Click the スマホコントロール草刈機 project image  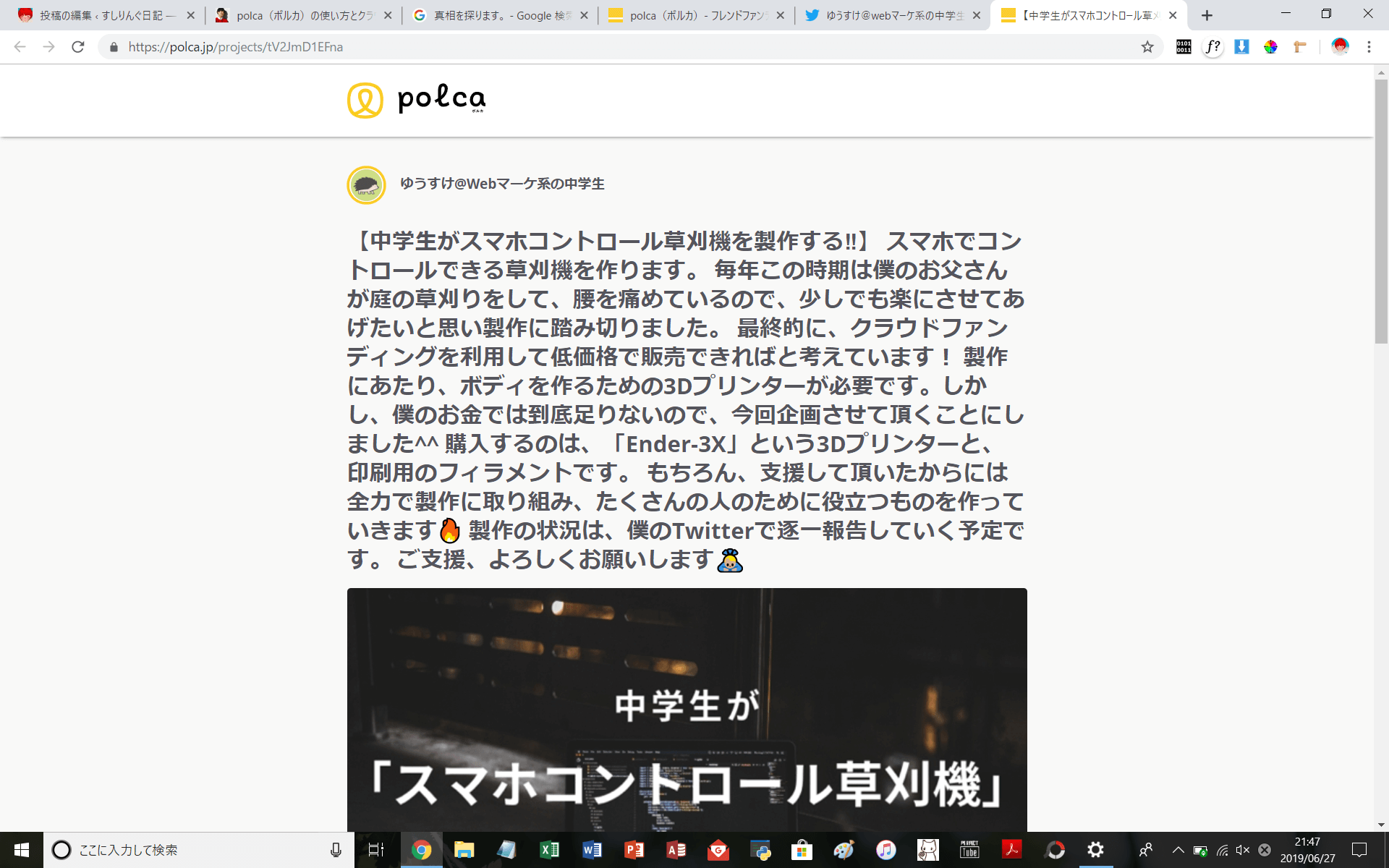coord(687,710)
